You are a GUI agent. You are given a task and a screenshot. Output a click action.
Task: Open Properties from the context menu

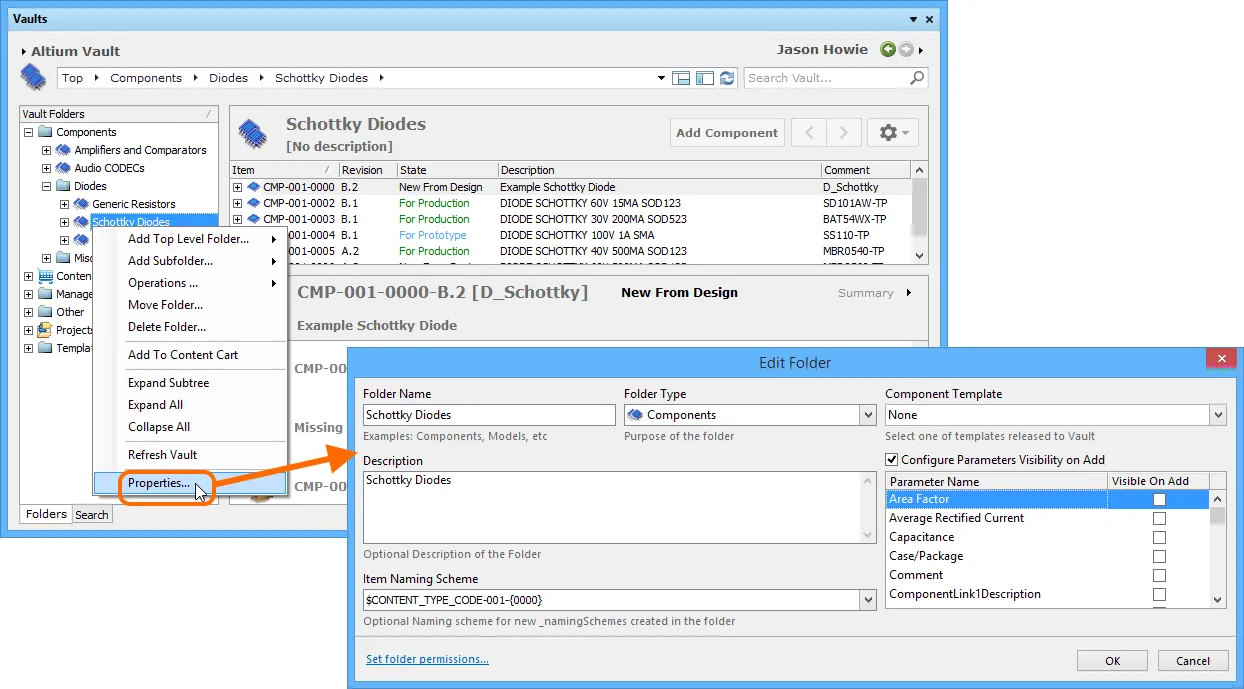[x=189, y=483]
